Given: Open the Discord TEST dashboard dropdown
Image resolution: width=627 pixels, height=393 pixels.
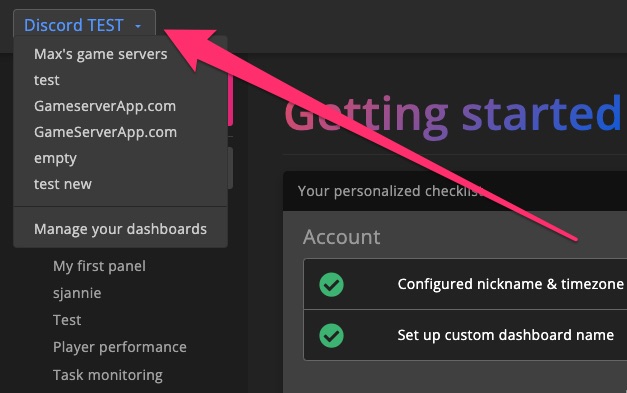Looking at the screenshot, I should click(x=84, y=25).
